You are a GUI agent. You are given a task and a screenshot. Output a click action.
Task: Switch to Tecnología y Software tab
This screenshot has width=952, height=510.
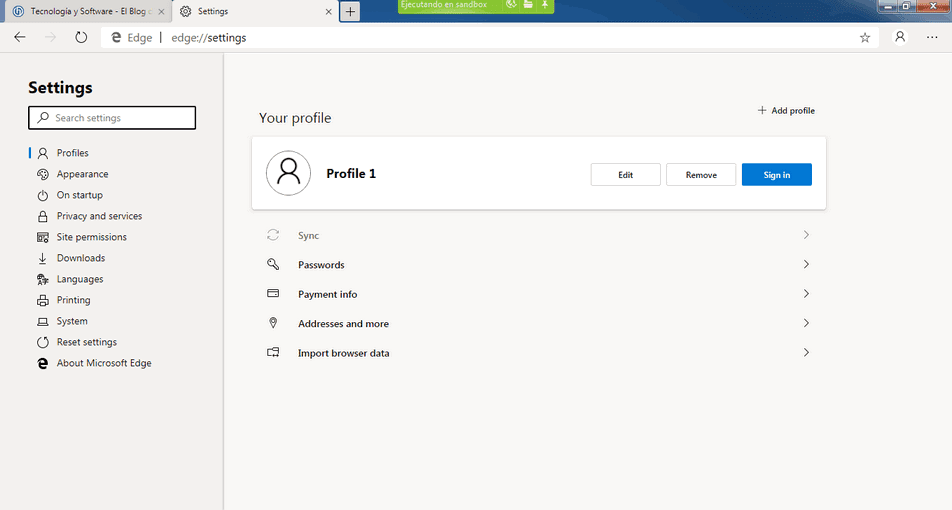[x=88, y=12]
